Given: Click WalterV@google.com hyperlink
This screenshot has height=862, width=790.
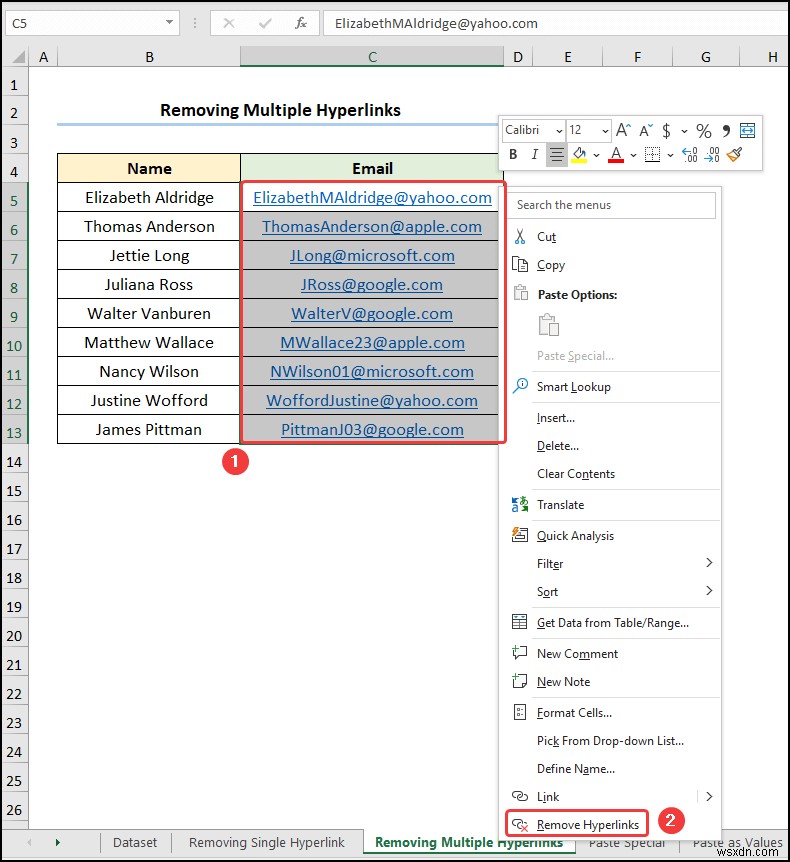Looking at the screenshot, I should [x=372, y=313].
